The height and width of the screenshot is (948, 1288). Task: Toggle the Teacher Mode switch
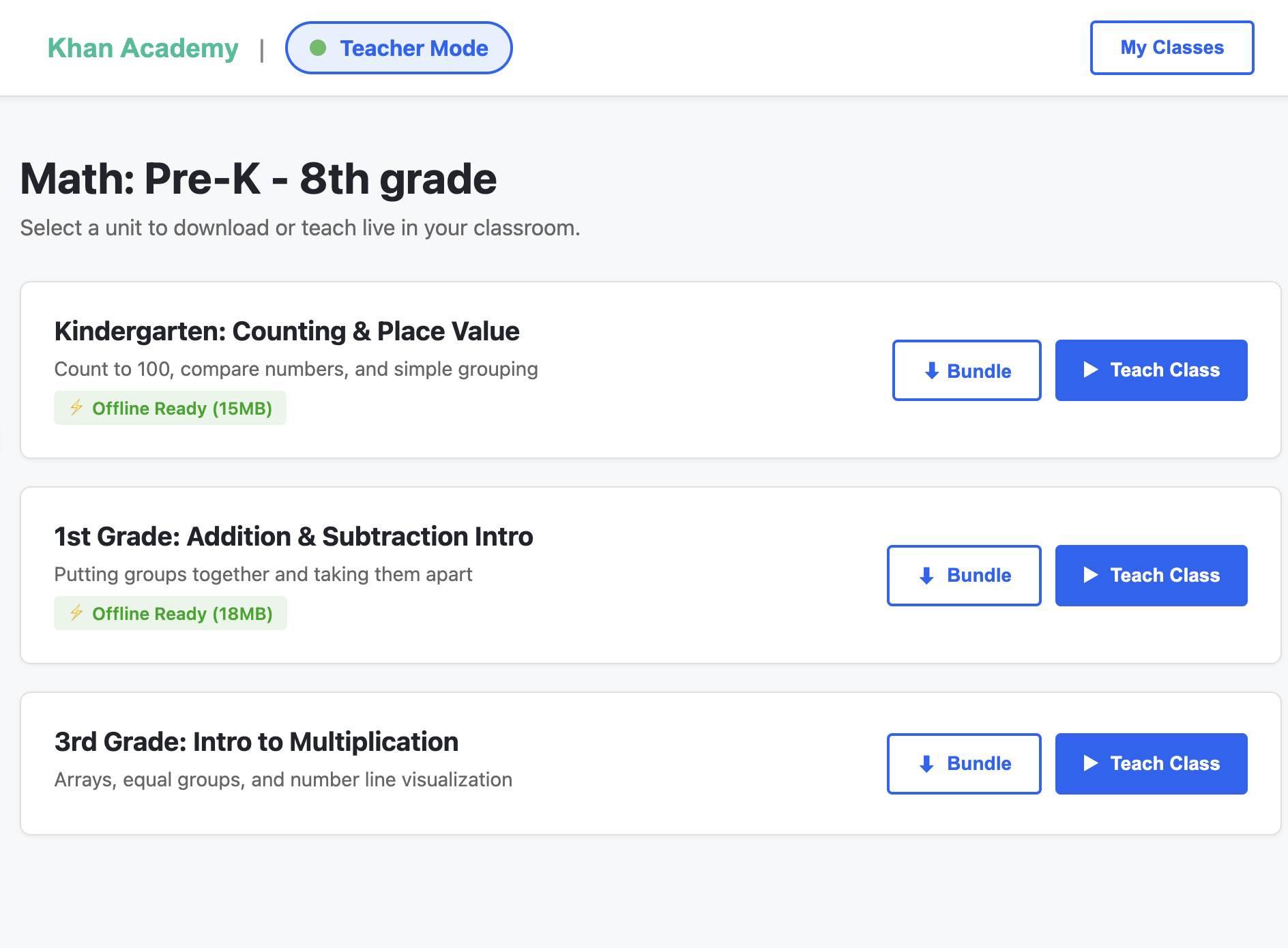(x=399, y=48)
